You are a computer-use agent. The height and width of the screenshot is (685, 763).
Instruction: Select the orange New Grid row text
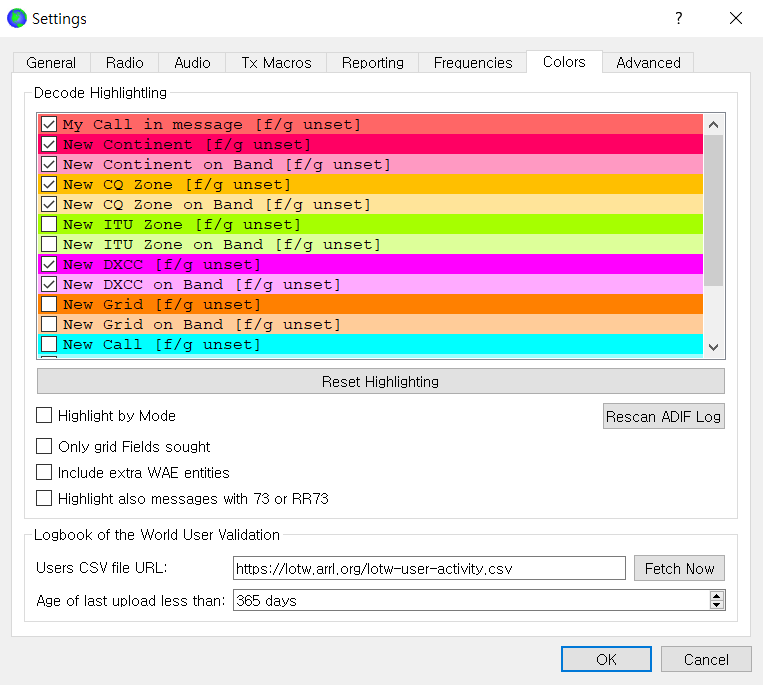coord(162,305)
